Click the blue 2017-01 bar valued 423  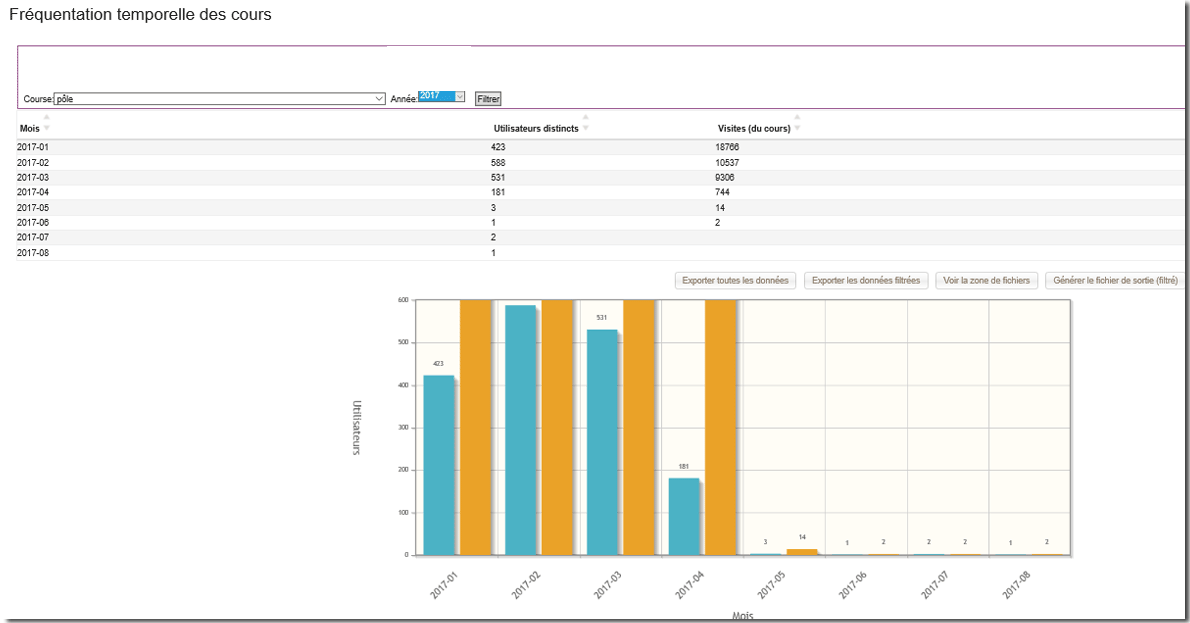[x=438, y=465]
